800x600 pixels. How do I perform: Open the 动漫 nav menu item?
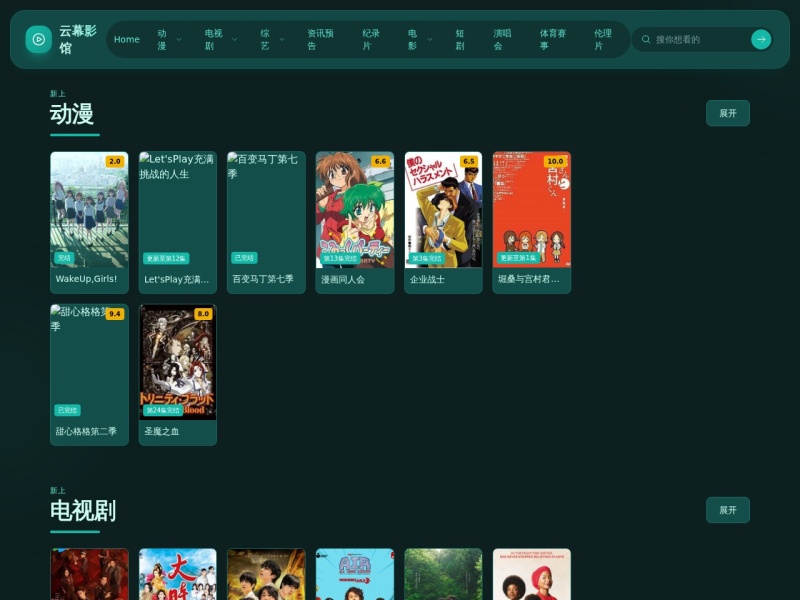click(162, 39)
